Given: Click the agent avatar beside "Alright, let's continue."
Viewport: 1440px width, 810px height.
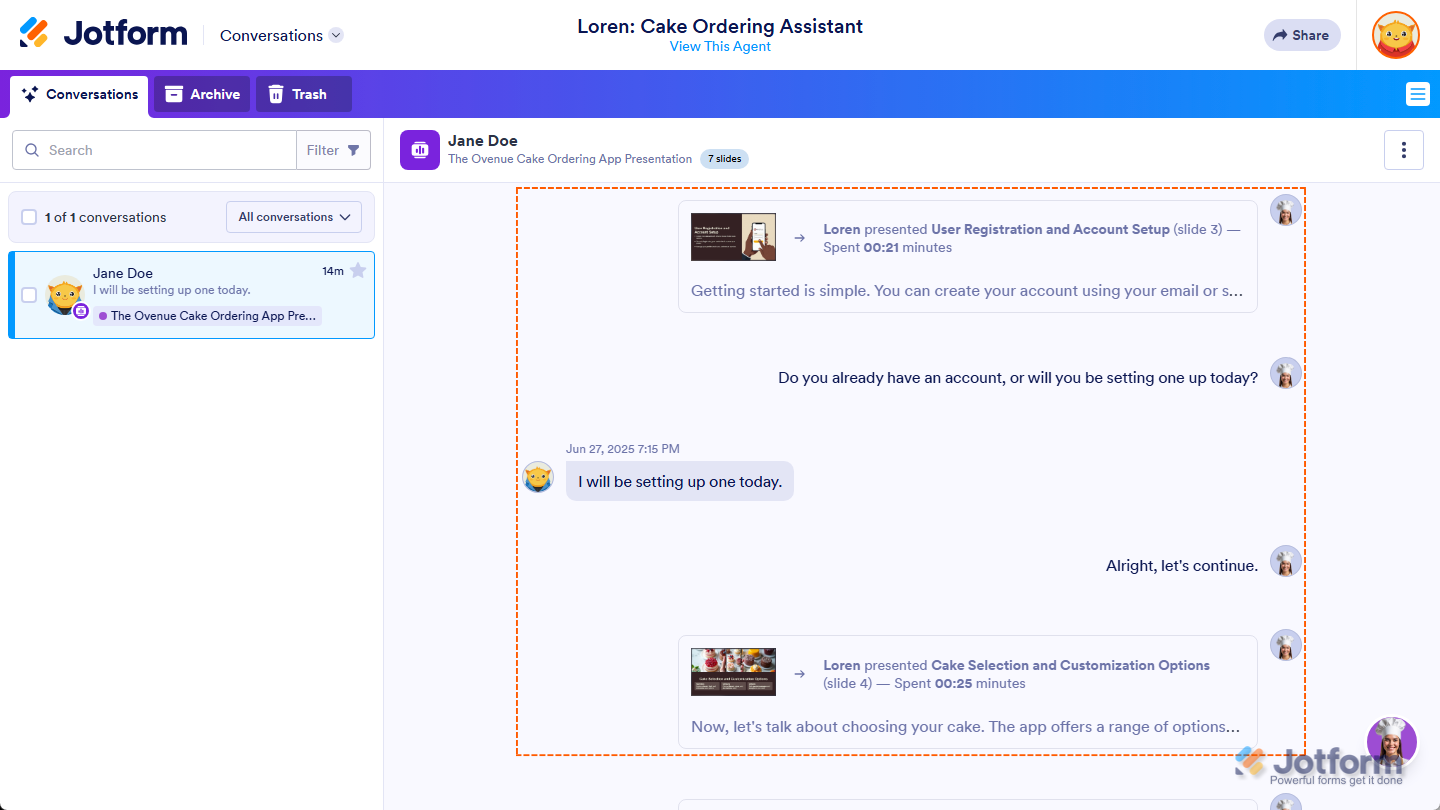Looking at the screenshot, I should 1286,562.
